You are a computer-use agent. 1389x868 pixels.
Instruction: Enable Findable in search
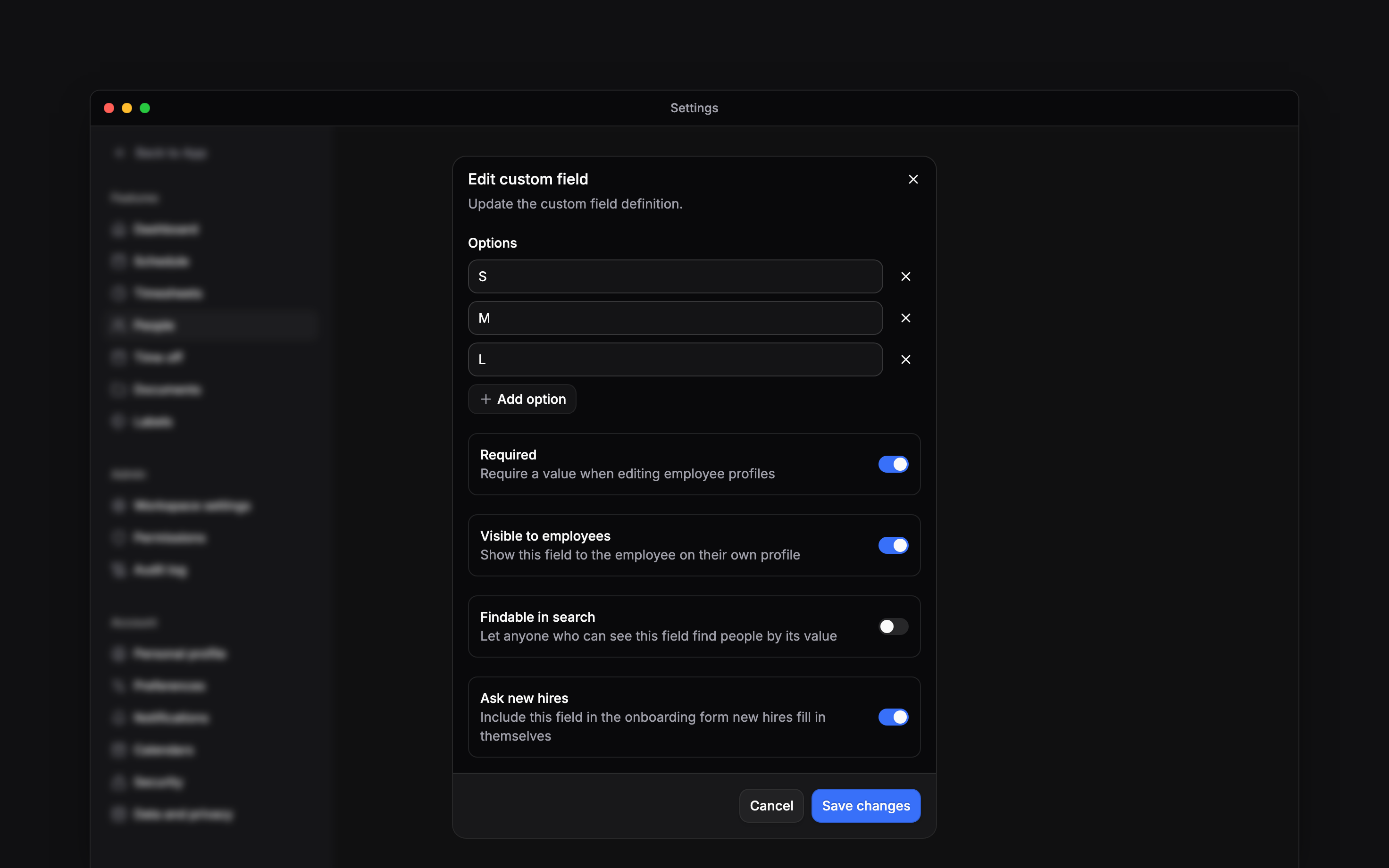(x=893, y=626)
